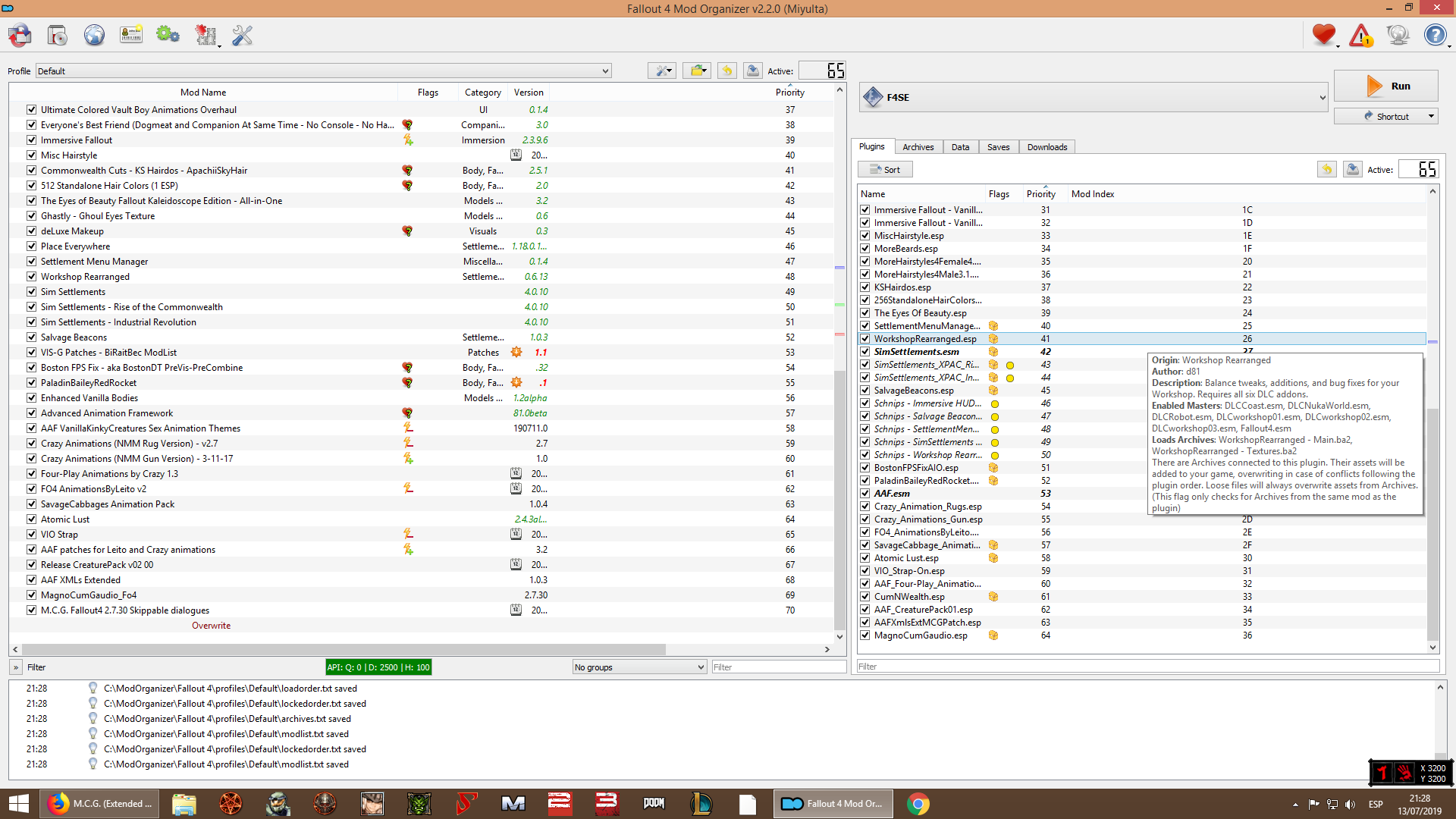Toggle the SalvageBeacons.esp plugin checkbox

point(864,390)
